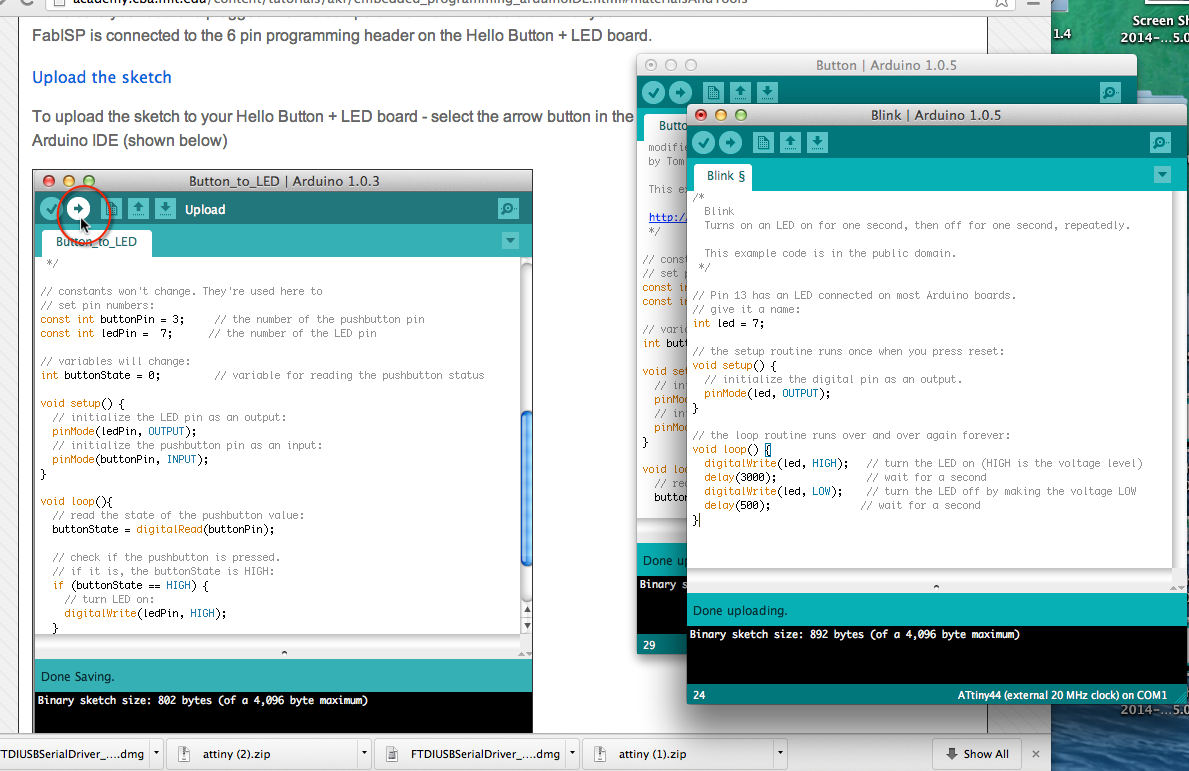
Task: Click 'ATtiny44 (external 20 MHz clock) on COM1' status
Action: click(1062, 694)
